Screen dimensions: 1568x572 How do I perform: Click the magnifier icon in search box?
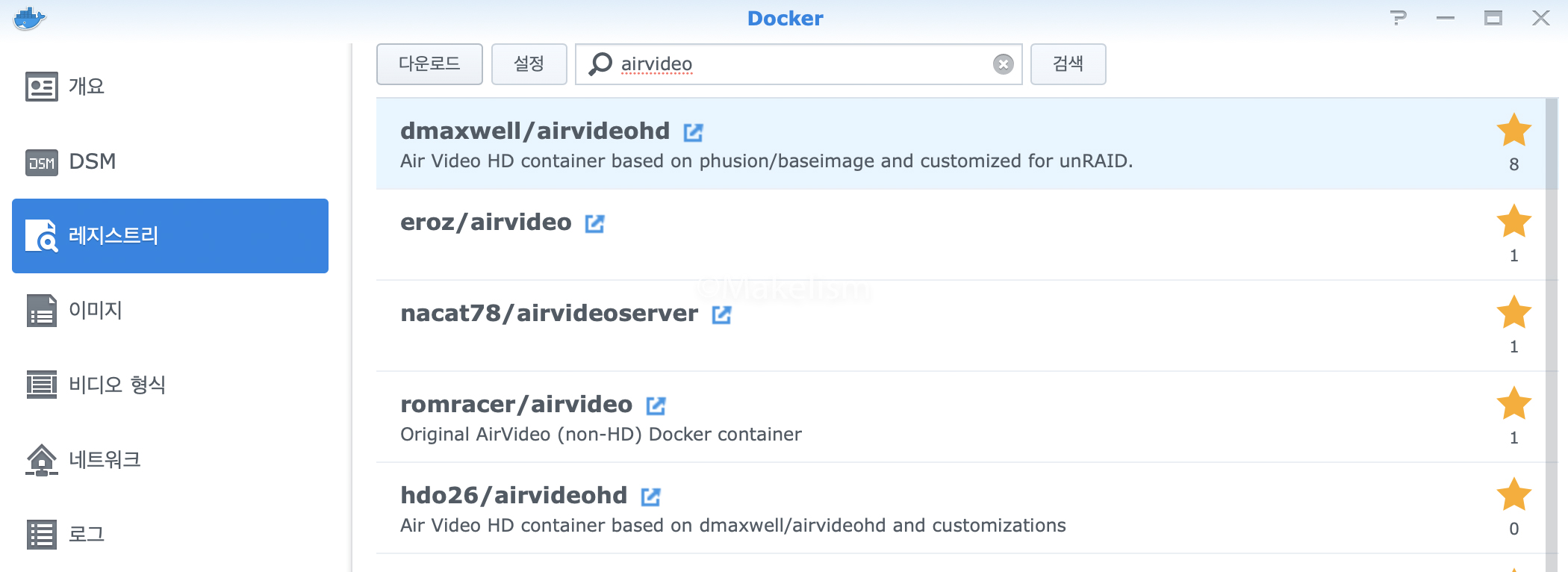(600, 64)
